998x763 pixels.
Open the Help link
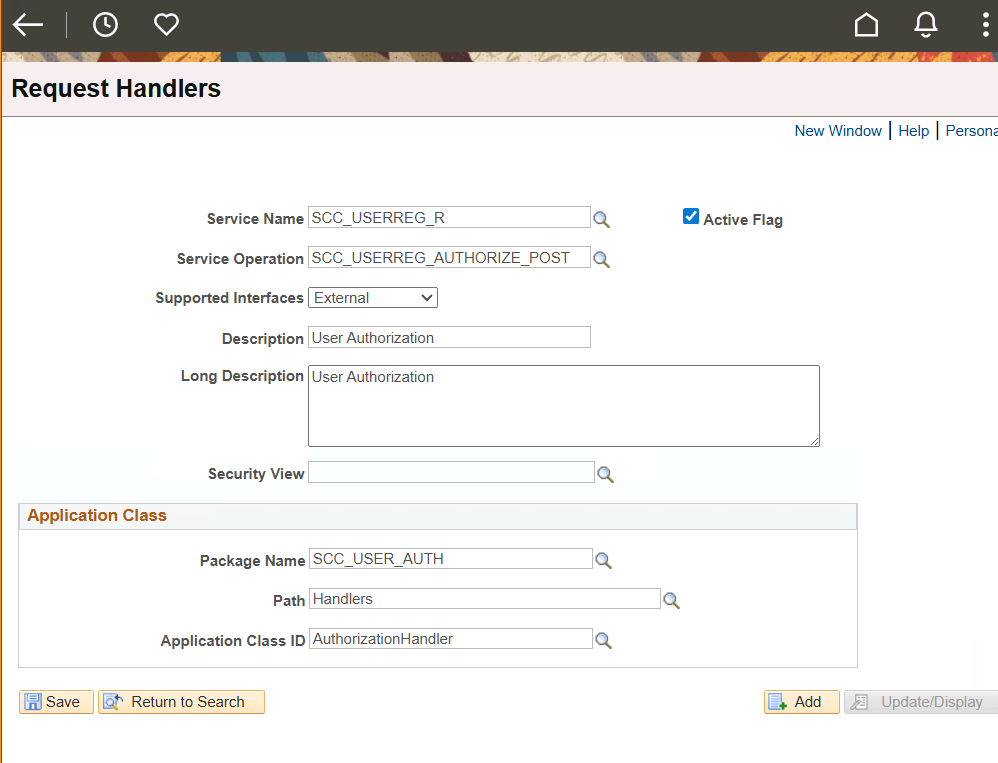point(913,131)
